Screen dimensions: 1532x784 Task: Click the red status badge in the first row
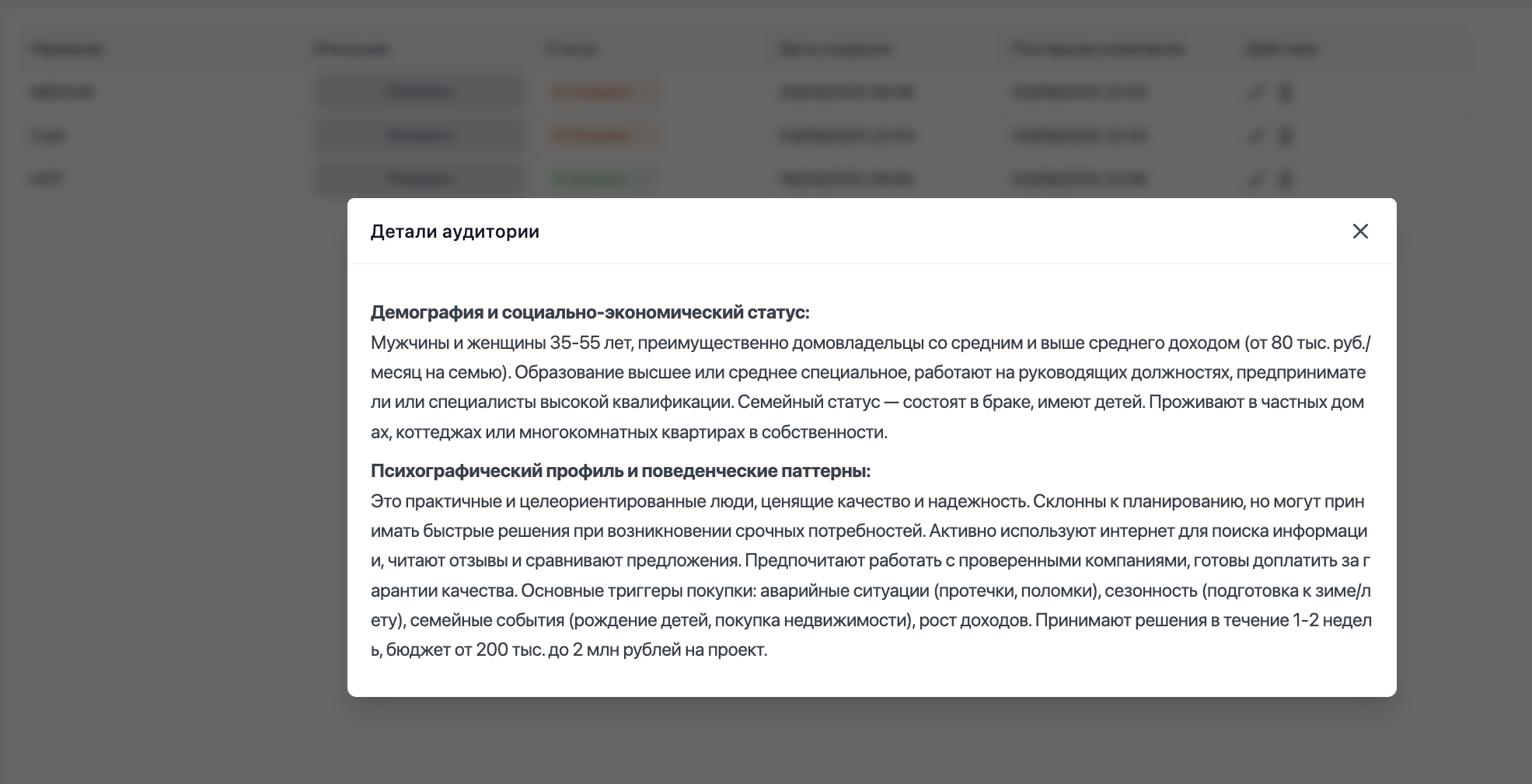[x=605, y=91]
